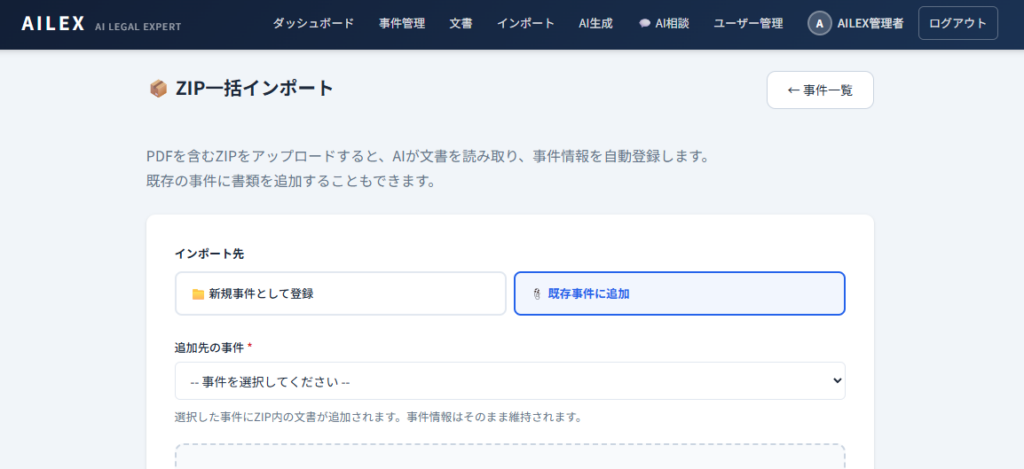Navigate to ユーザー管理

pyautogui.click(x=748, y=24)
